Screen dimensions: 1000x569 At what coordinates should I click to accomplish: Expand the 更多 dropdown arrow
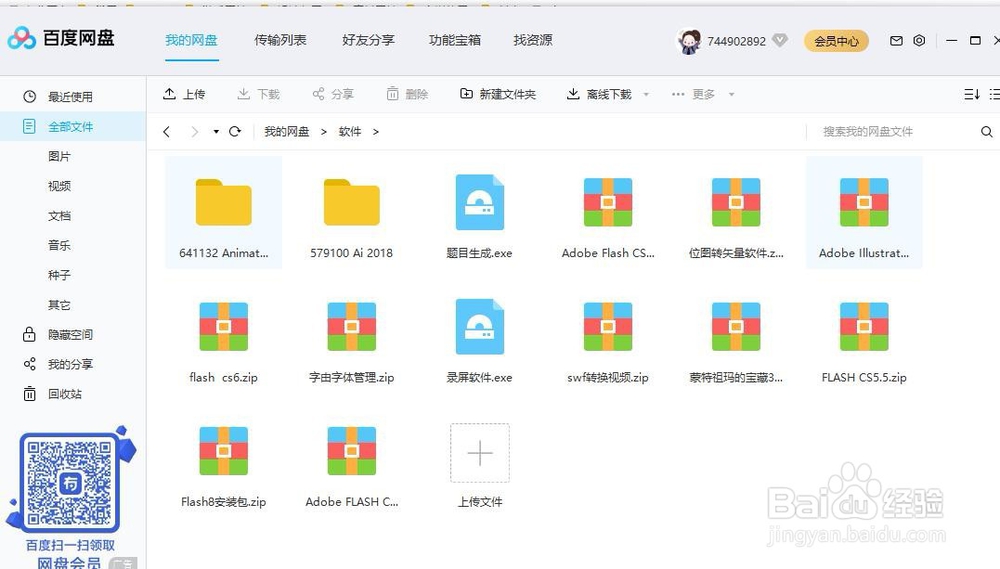click(x=732, y=94)
